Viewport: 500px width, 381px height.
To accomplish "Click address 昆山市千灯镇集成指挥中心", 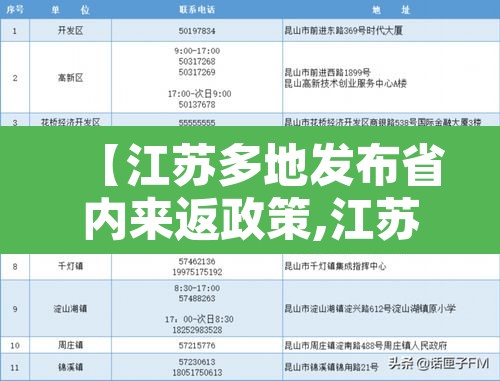I will 335,266.
